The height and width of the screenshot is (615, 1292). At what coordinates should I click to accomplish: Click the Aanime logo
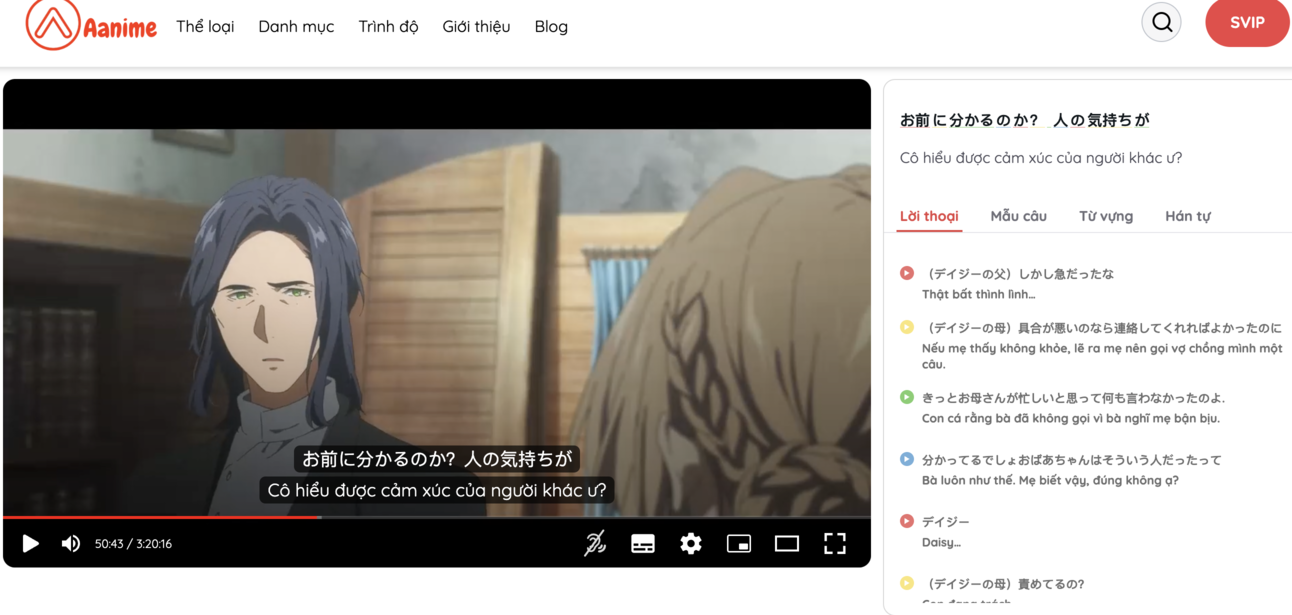coord(91,25)
